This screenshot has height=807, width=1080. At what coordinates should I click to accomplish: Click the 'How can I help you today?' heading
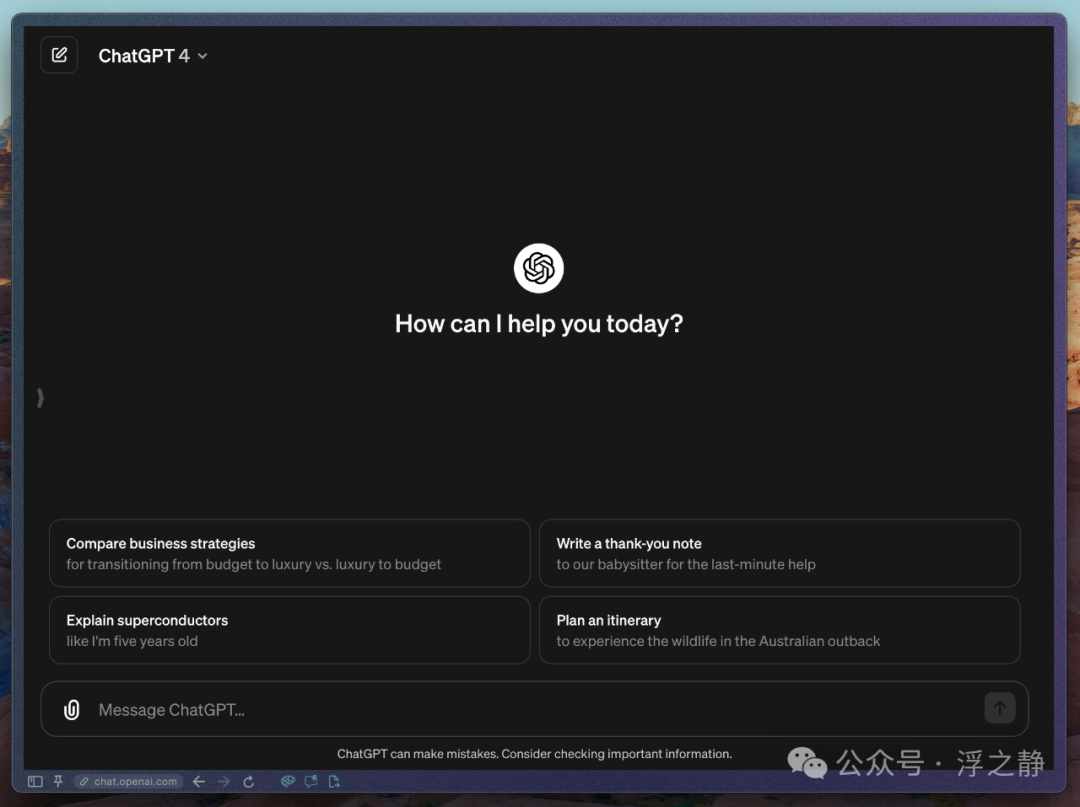tap(539, 324)
